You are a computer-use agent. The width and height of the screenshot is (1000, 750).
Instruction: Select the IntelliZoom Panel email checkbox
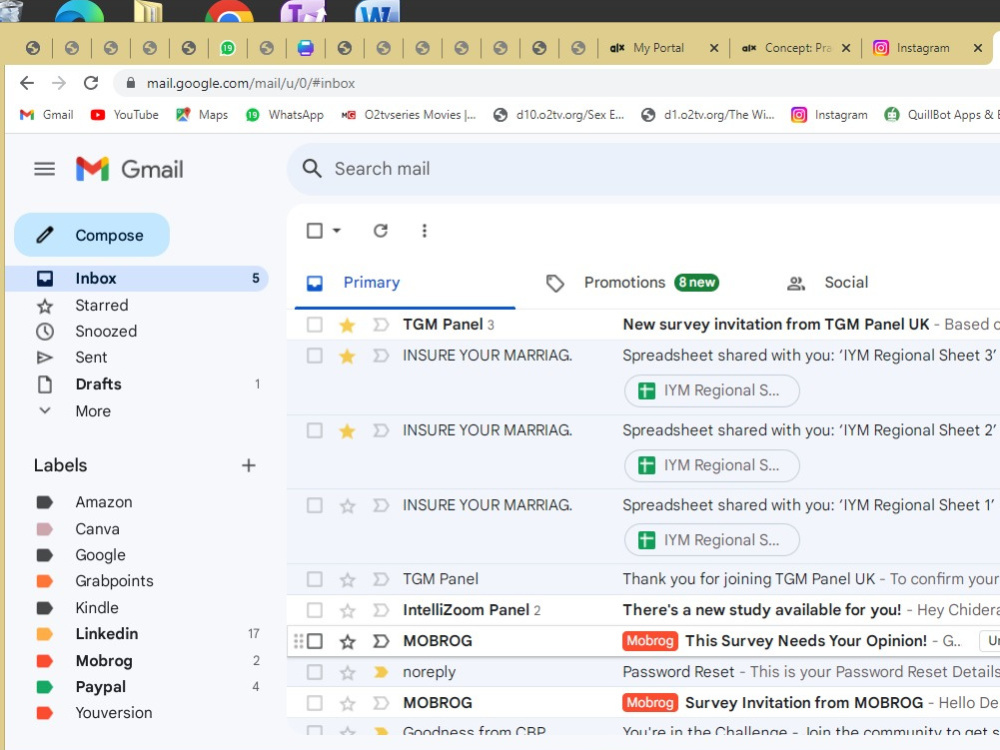coord(314,610)
